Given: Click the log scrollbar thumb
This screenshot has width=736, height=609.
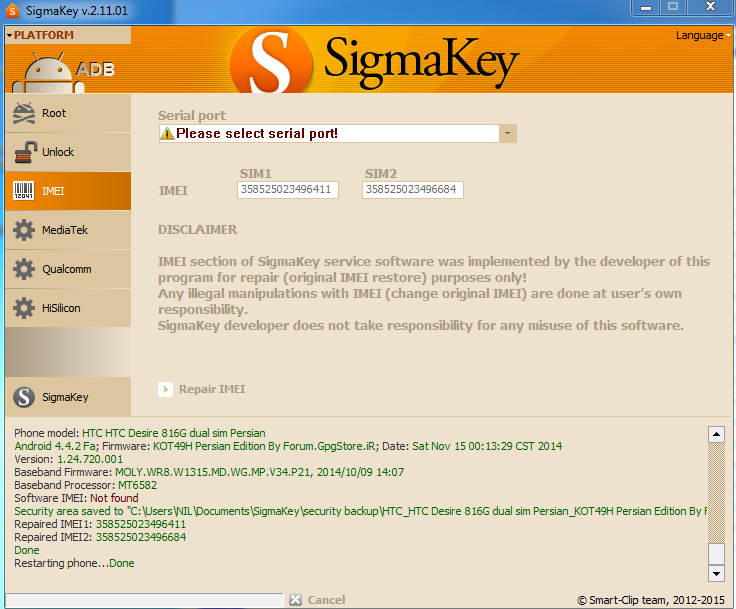Looking at the screenshot, I should coord(716,554).
